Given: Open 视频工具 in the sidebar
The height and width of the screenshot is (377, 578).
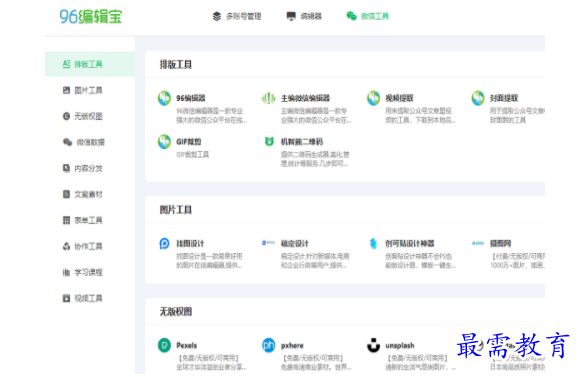Looking at the screenshot, I should click(x=90, y=298).
